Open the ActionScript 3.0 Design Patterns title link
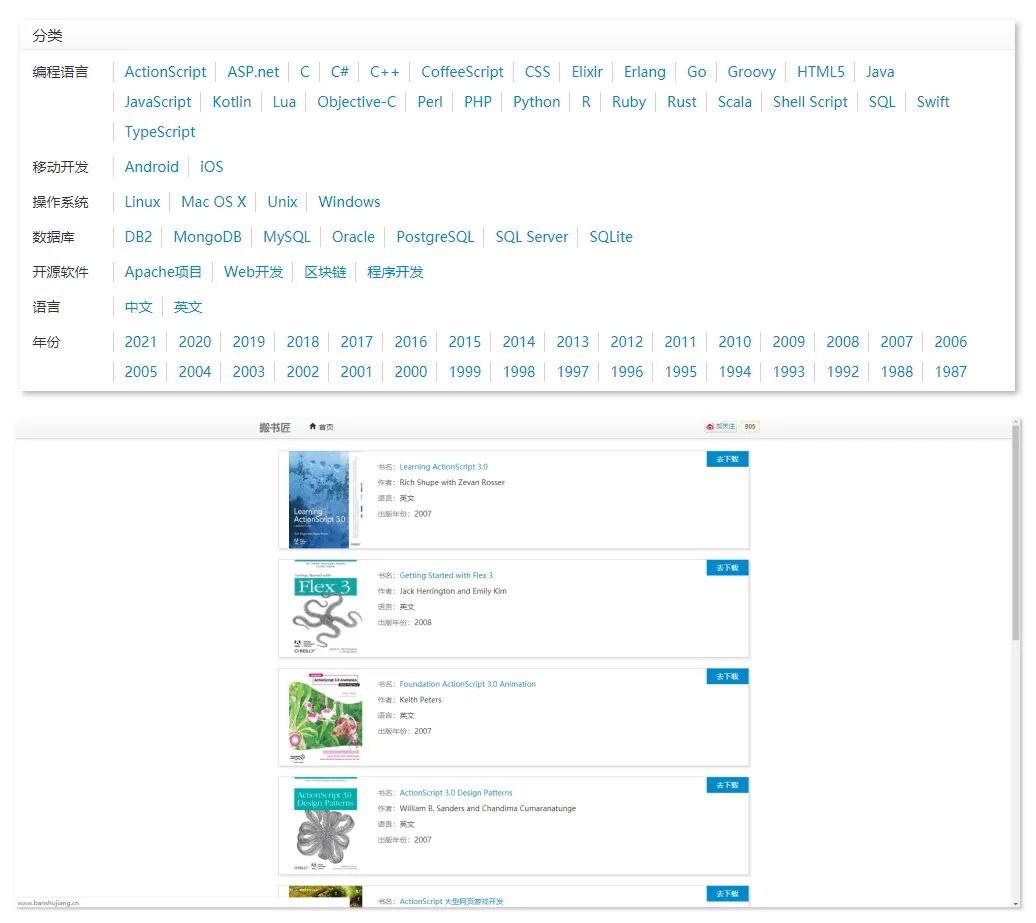 point(456,793)
